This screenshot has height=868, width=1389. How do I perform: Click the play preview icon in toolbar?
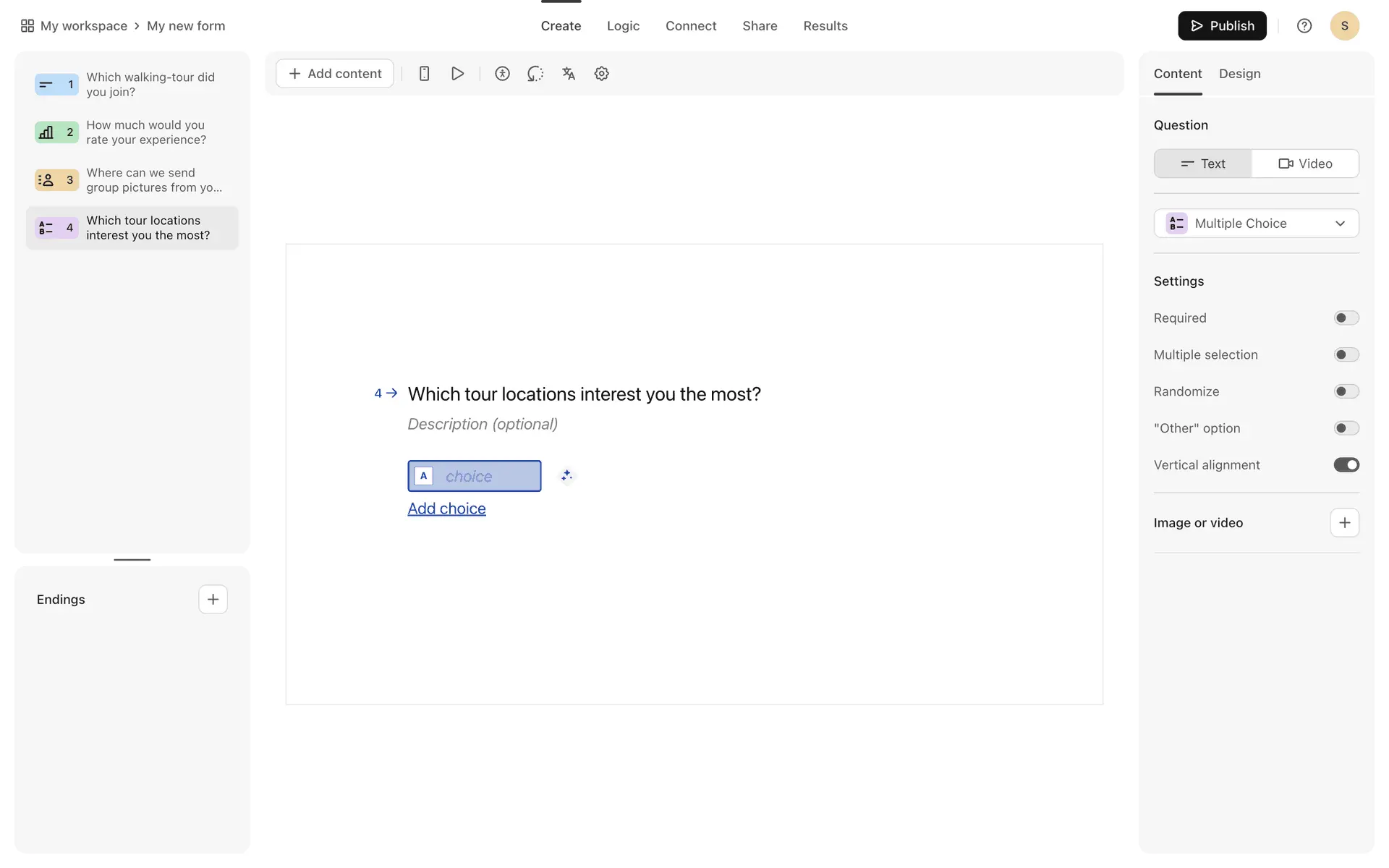[457, 74]
